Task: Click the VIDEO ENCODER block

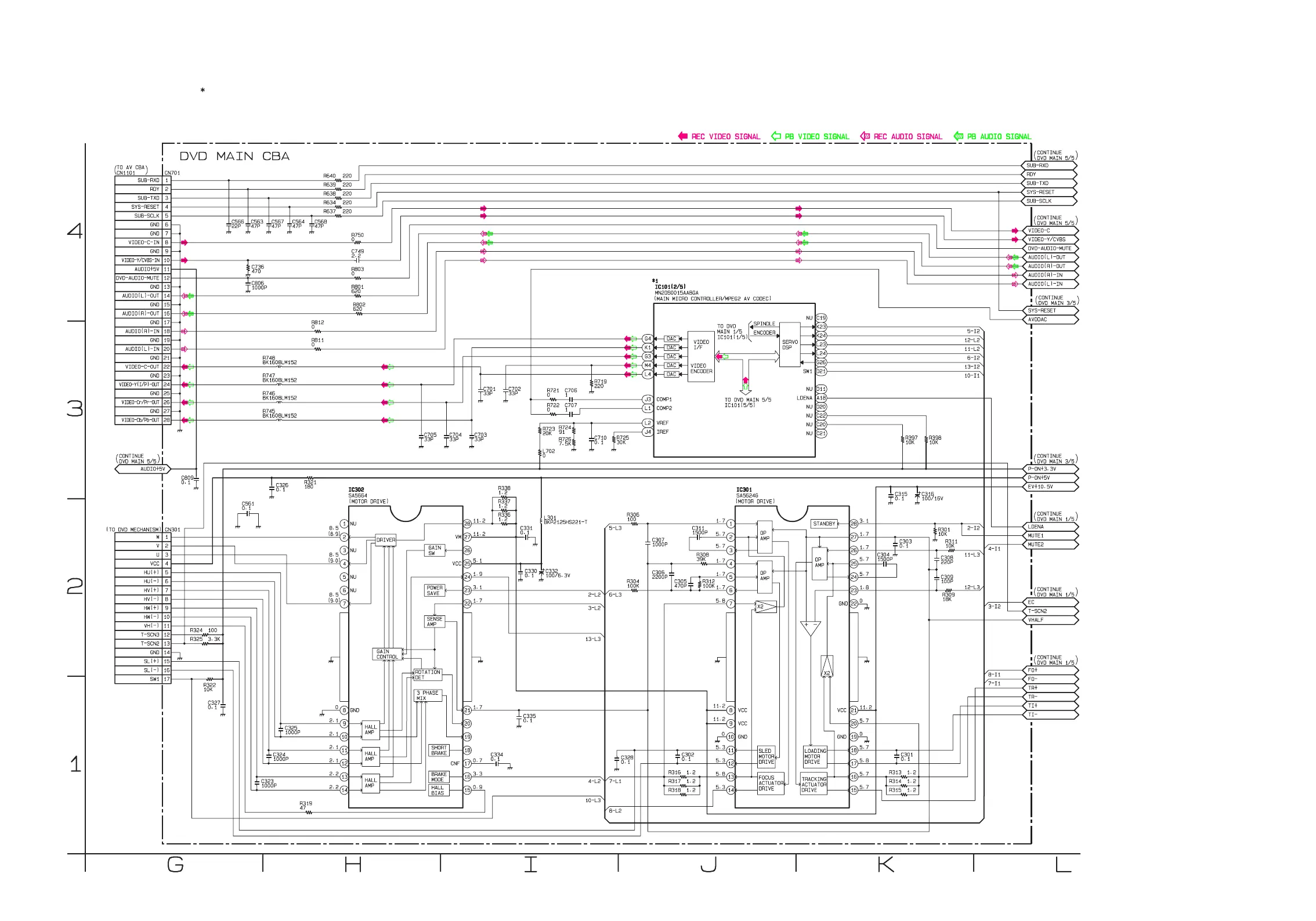Action: click(701, 368)
